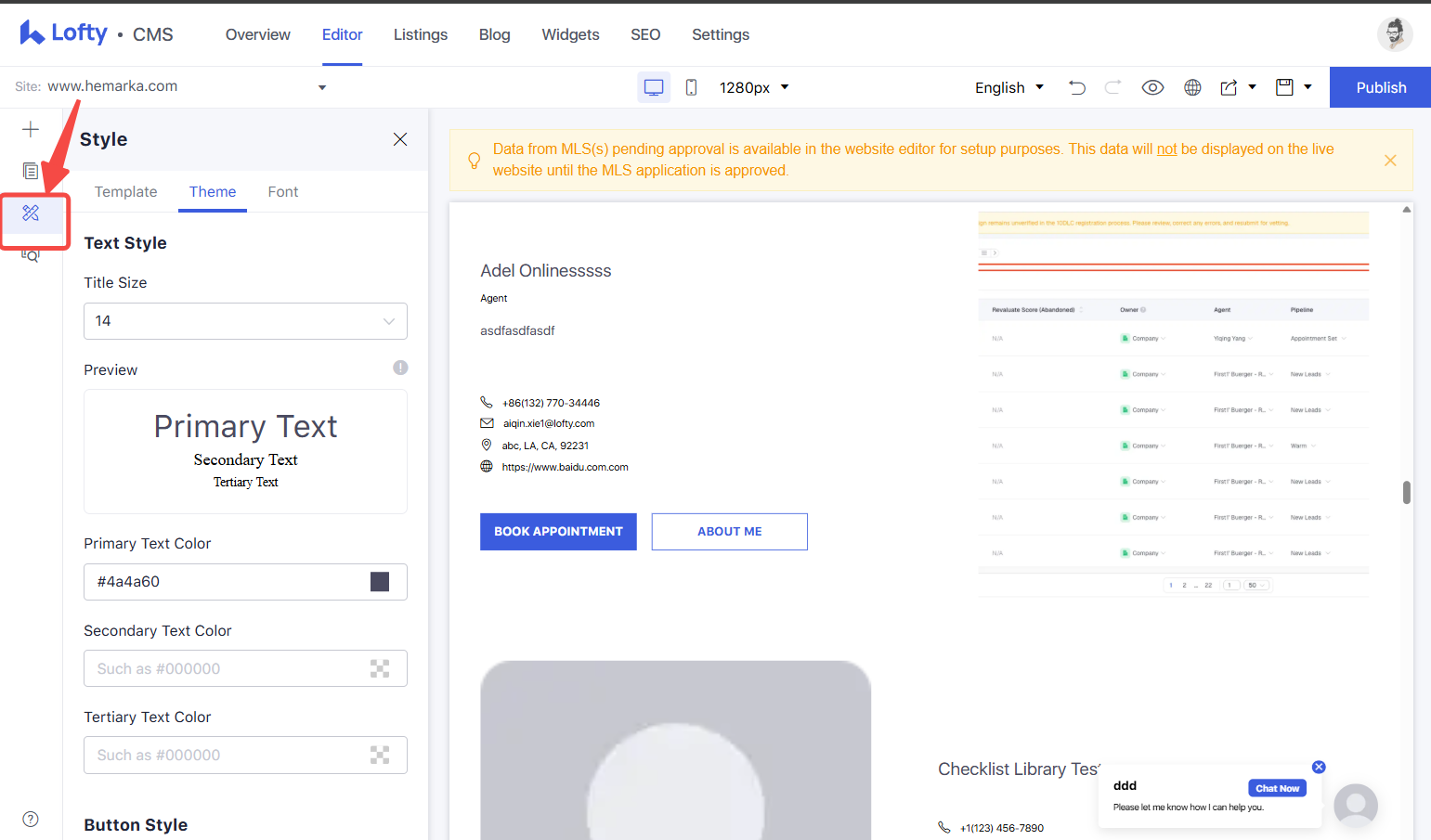Switch to mobile view icon
Screen dimensions: 1431x840
691,87
